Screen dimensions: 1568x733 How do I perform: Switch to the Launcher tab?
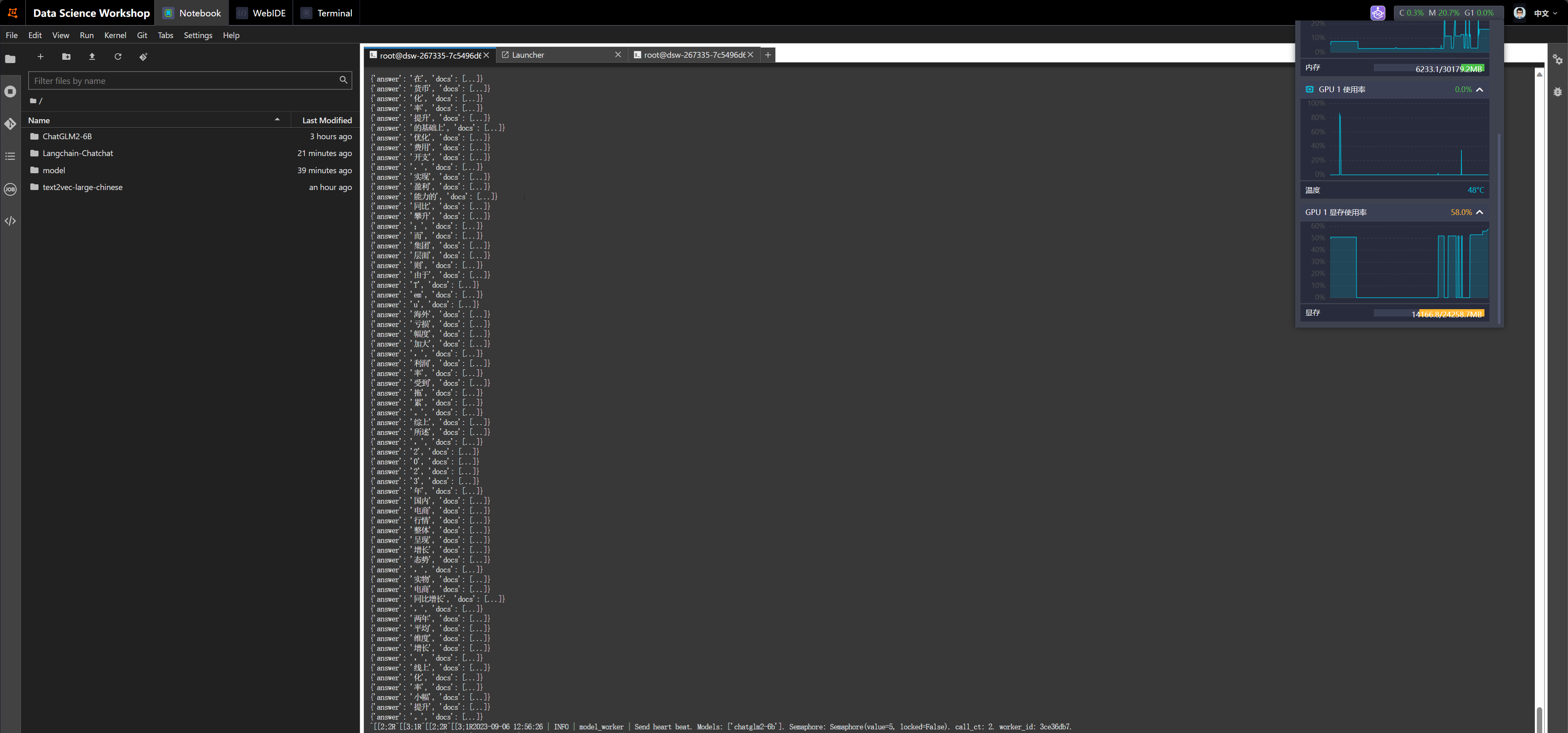pyautogui.click(x=528, y=55)
